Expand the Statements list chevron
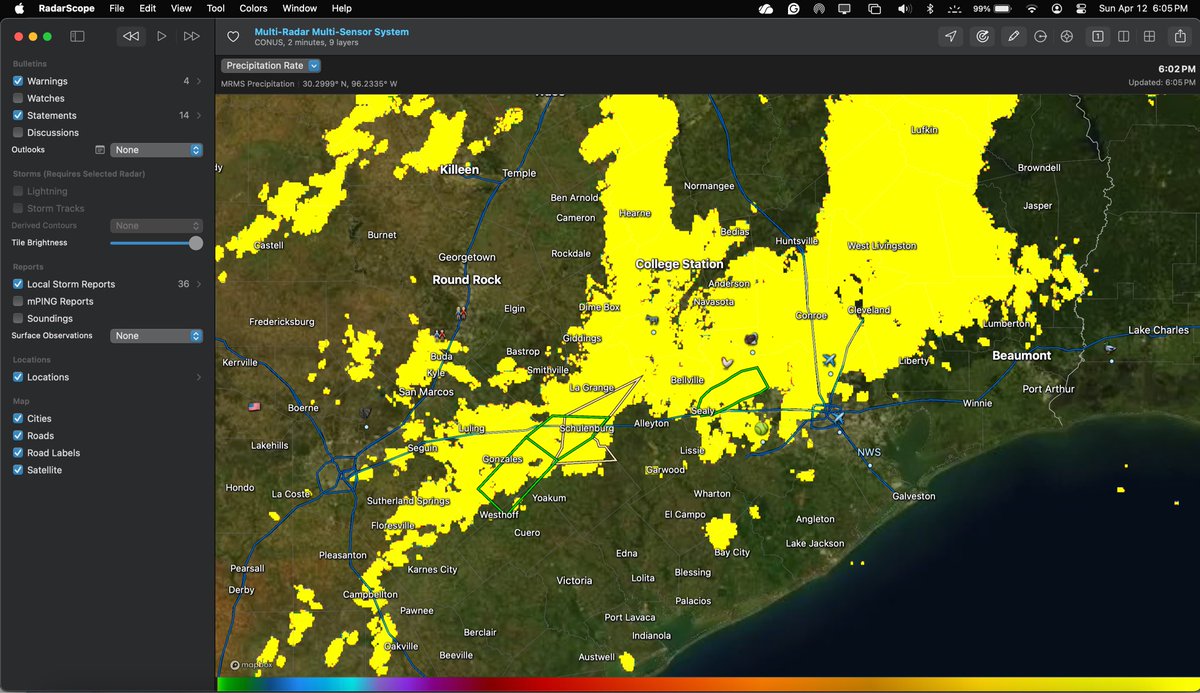The width and height of the screenshot is (1200, 693). [198, 115]
